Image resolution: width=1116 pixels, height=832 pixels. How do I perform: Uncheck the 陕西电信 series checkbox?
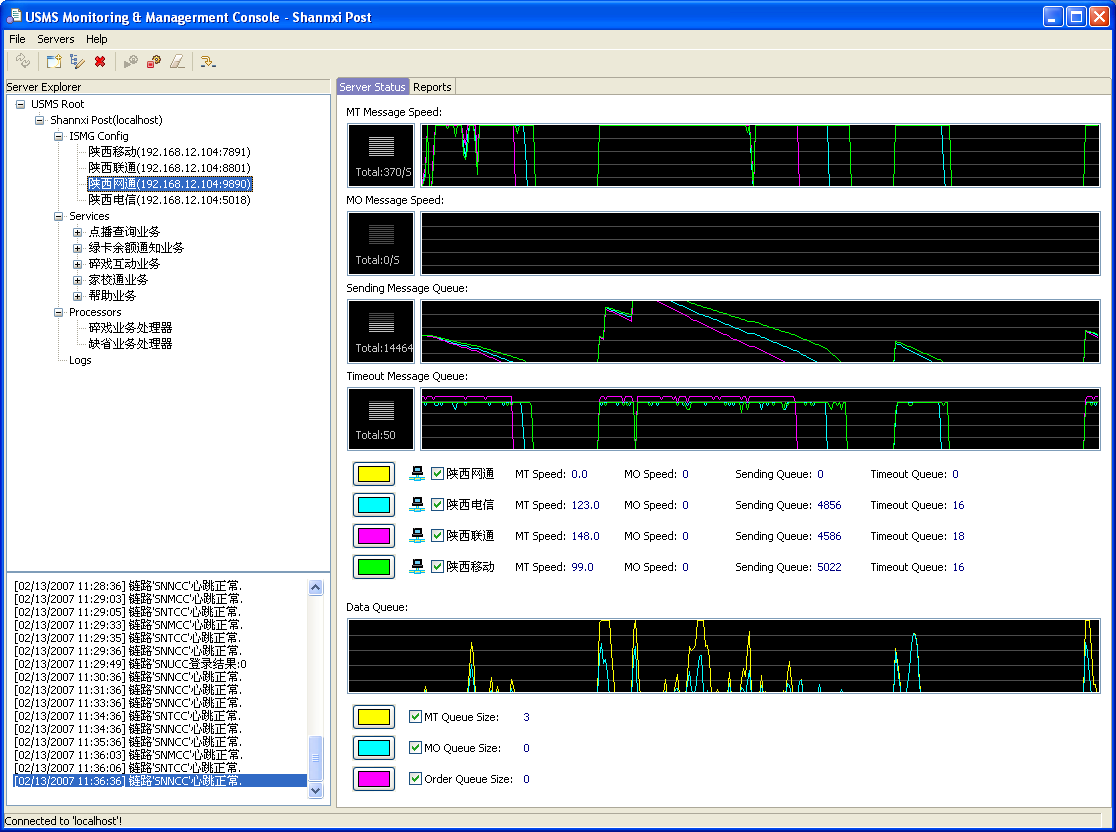[x=438, y=505]
